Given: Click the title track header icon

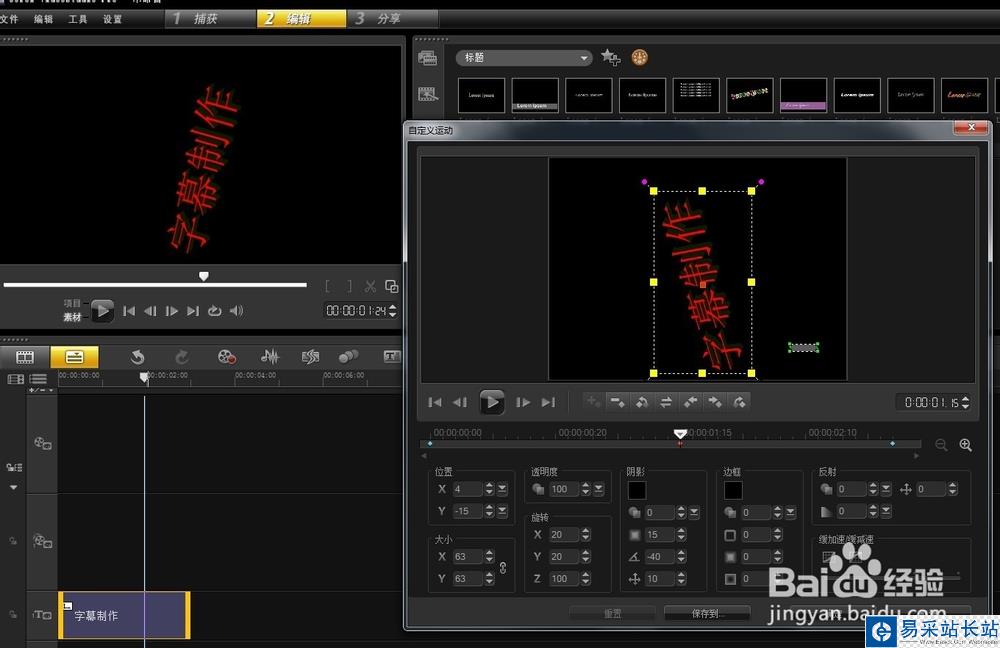Looking at the screenshot, I should [x=42, y=615].
